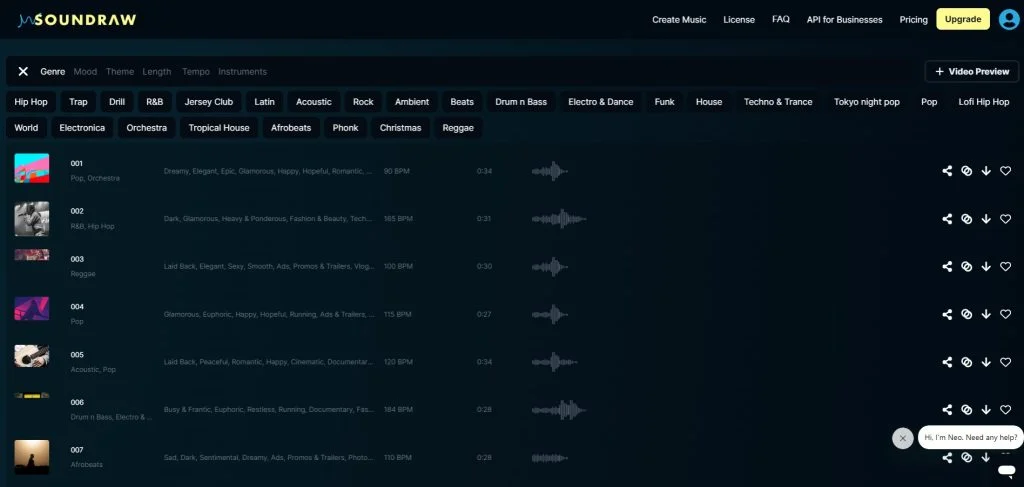
Task: Filter by Electro & Dance genre
Action: 601,102
